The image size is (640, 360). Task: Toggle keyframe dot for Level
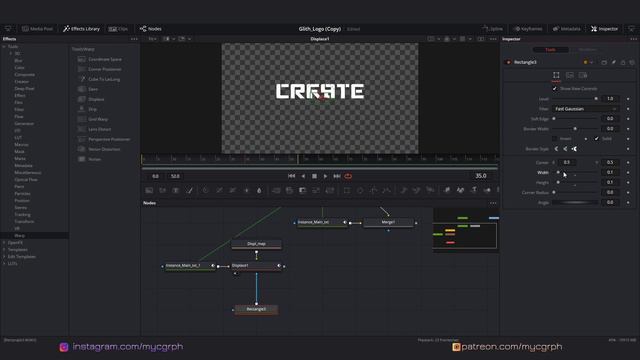click(x=628, y=99)
